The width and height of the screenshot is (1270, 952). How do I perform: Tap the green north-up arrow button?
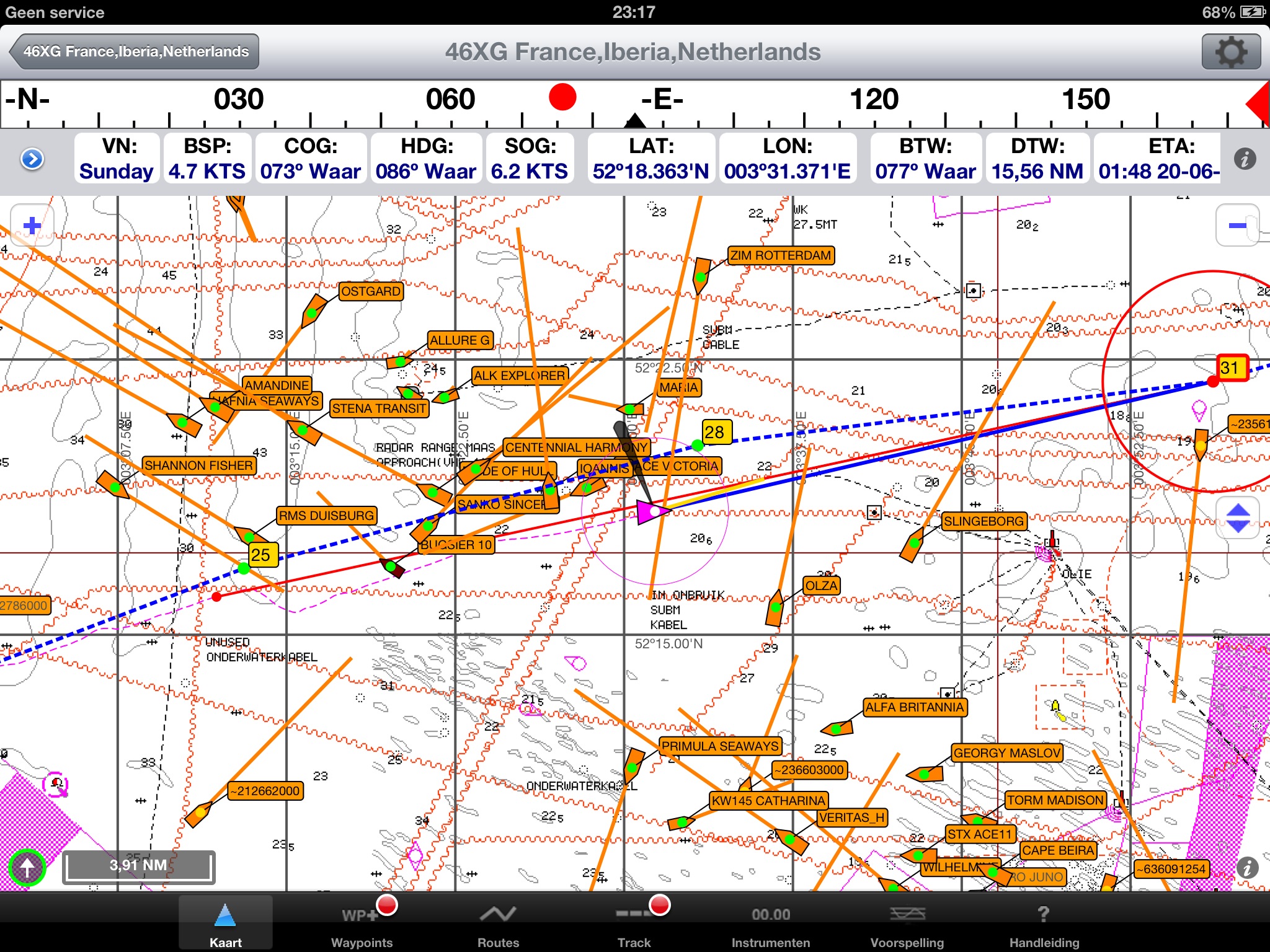(27, 868)
